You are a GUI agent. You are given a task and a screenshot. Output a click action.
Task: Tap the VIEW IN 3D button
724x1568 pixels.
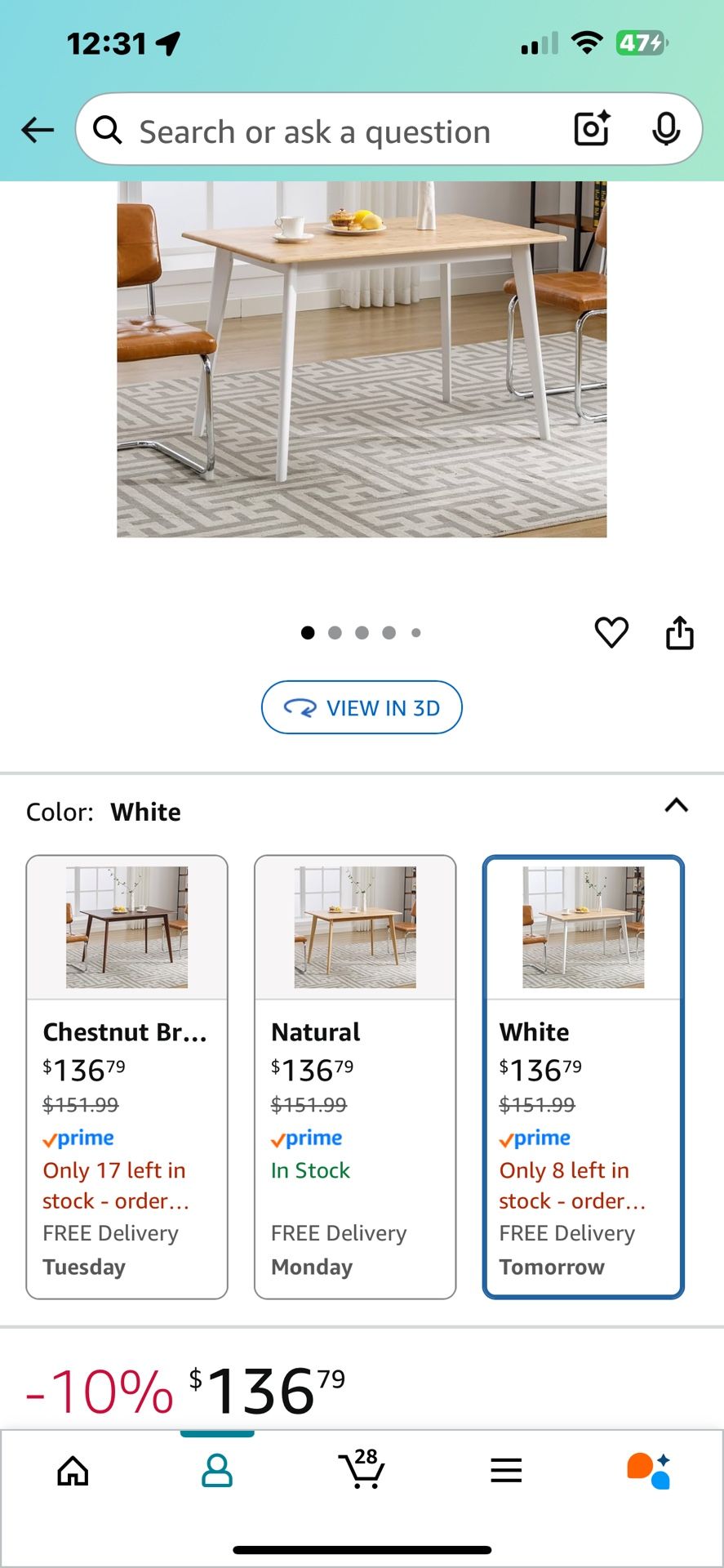(x=362, y=707)
